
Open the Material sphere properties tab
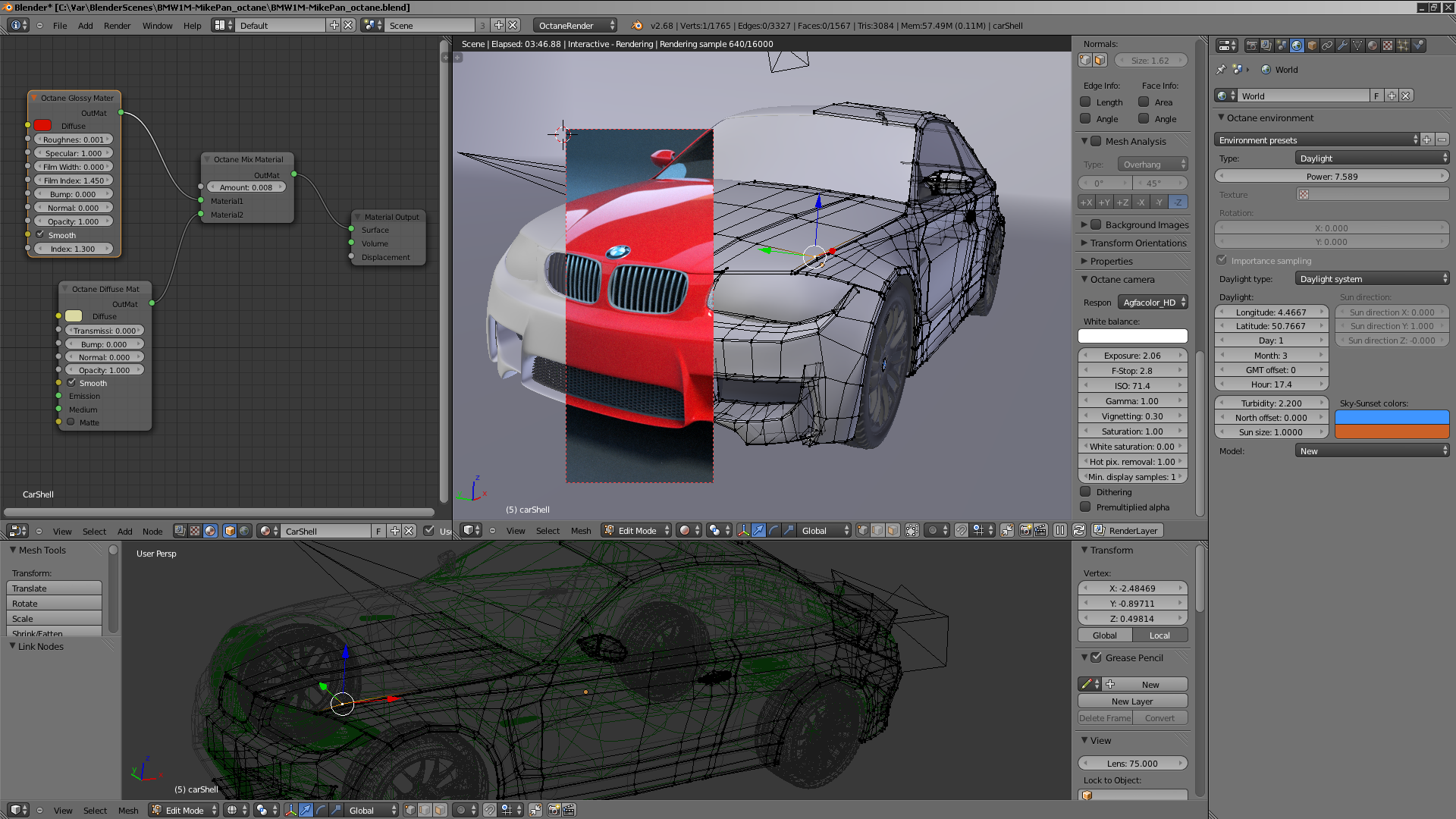point(1373,45)
